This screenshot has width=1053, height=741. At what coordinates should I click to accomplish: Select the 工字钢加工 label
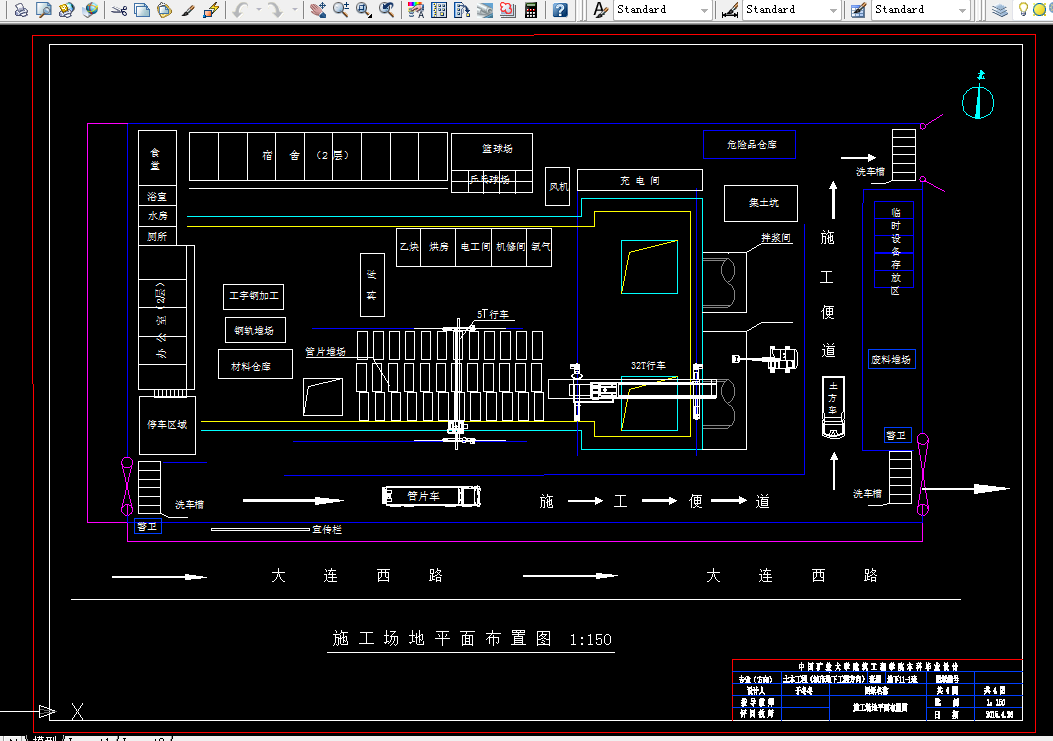pyautogui.click(x=253, y=296)
